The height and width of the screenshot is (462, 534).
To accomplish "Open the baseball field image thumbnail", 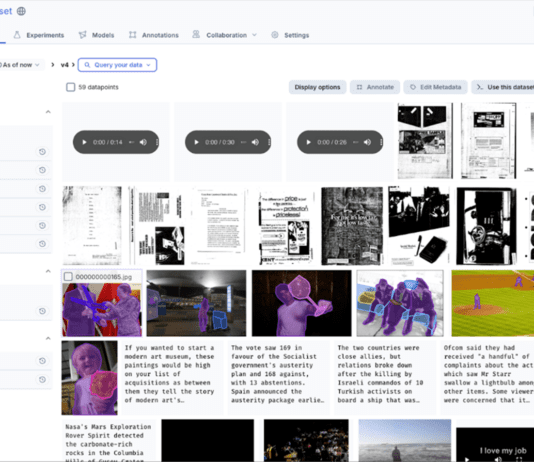I will (x=493, y=303).
